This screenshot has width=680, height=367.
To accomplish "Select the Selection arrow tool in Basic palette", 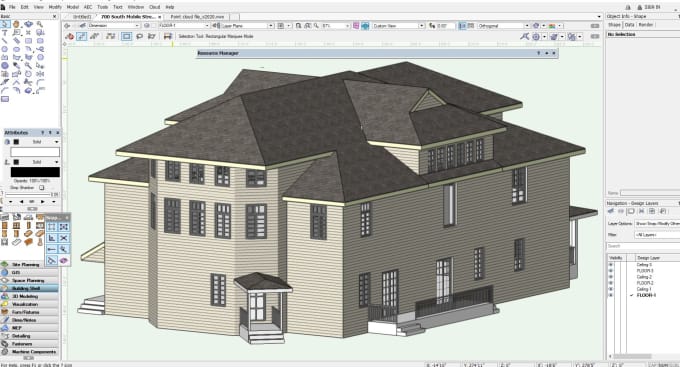I will coord(5,24).
